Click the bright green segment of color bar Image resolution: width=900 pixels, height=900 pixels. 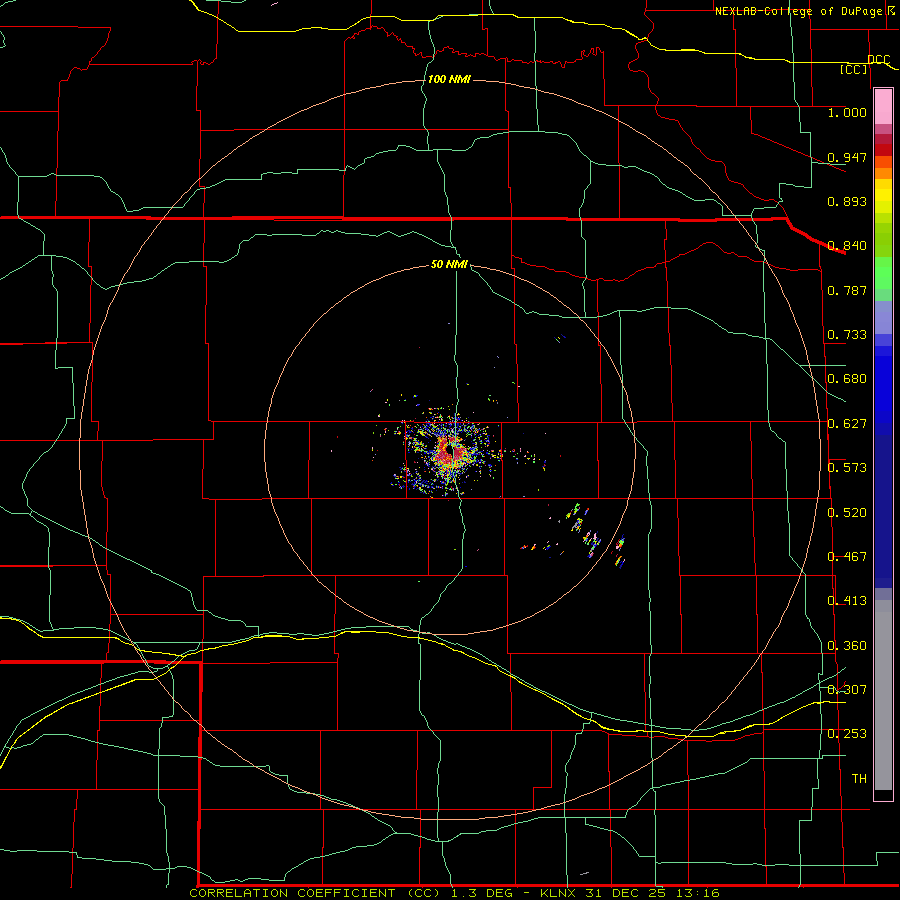coord(883,273)
